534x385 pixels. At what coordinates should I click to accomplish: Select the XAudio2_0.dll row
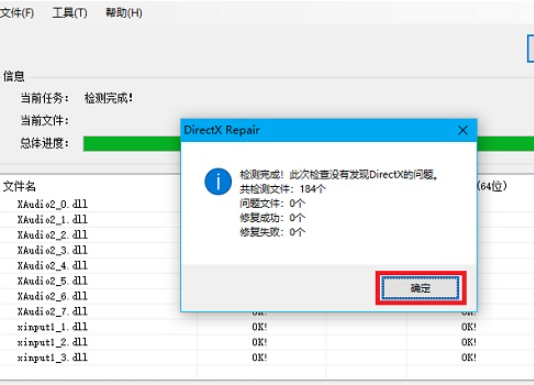click(52, 204)
